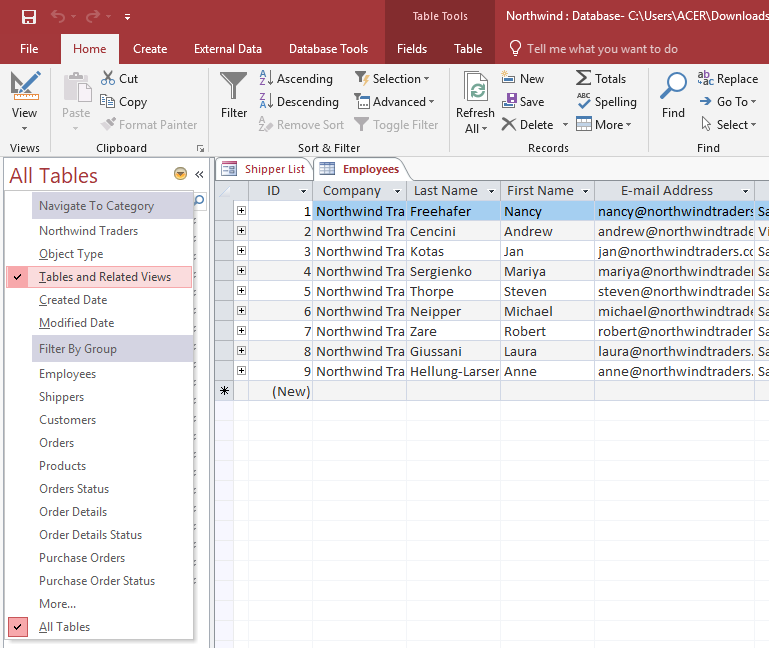Switch to the Shipper List tab
Screen dimensions: 769x648
pyautogui.click(x=264, y=169)
